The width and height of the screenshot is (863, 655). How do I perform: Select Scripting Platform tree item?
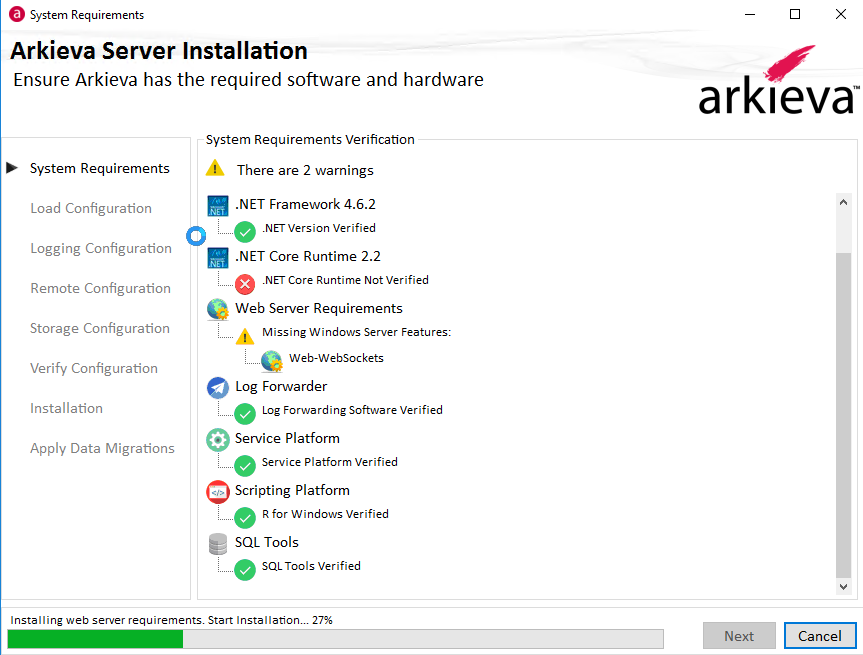click(x=292, y=490)
